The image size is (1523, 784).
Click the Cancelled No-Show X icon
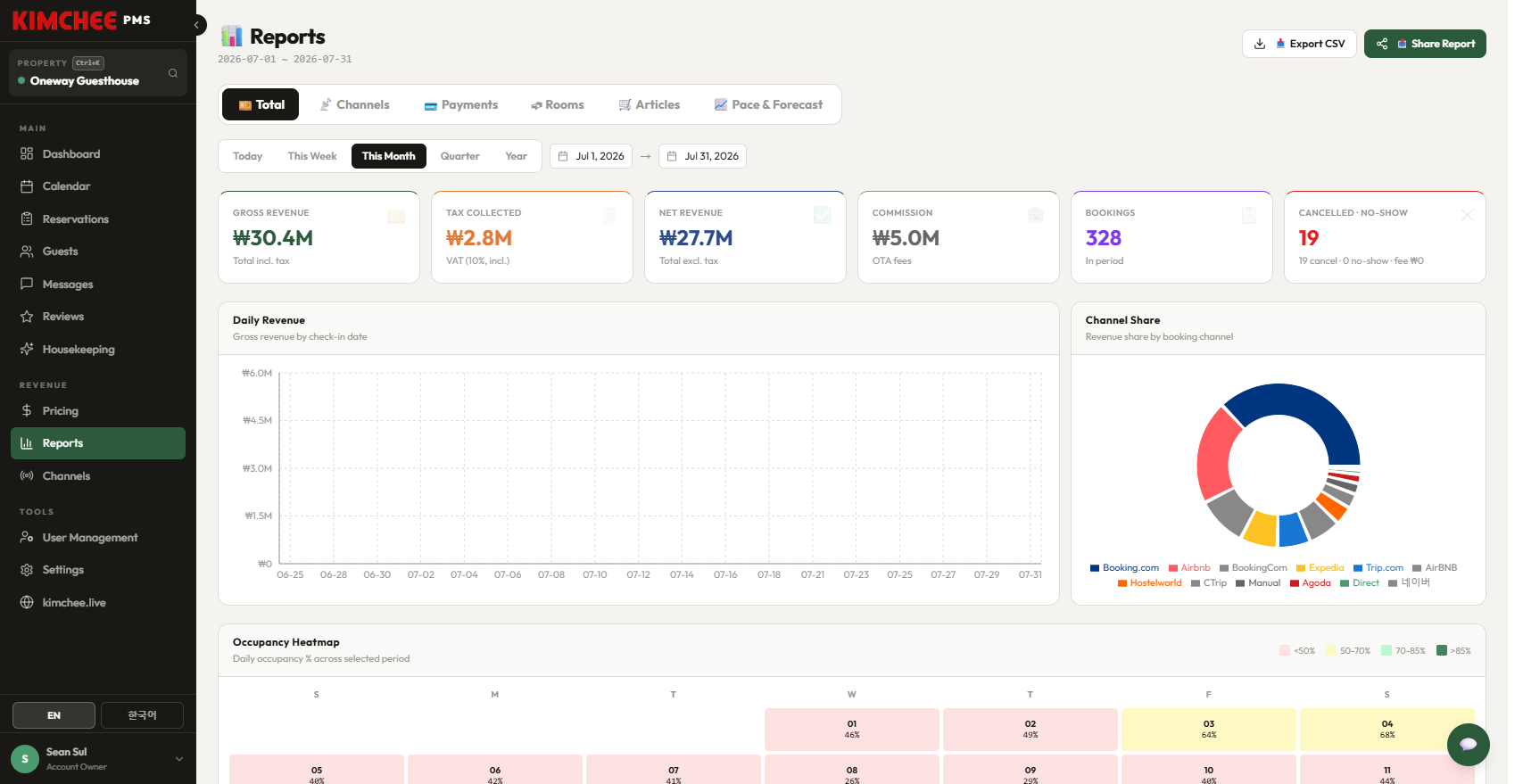(1467, 215)
